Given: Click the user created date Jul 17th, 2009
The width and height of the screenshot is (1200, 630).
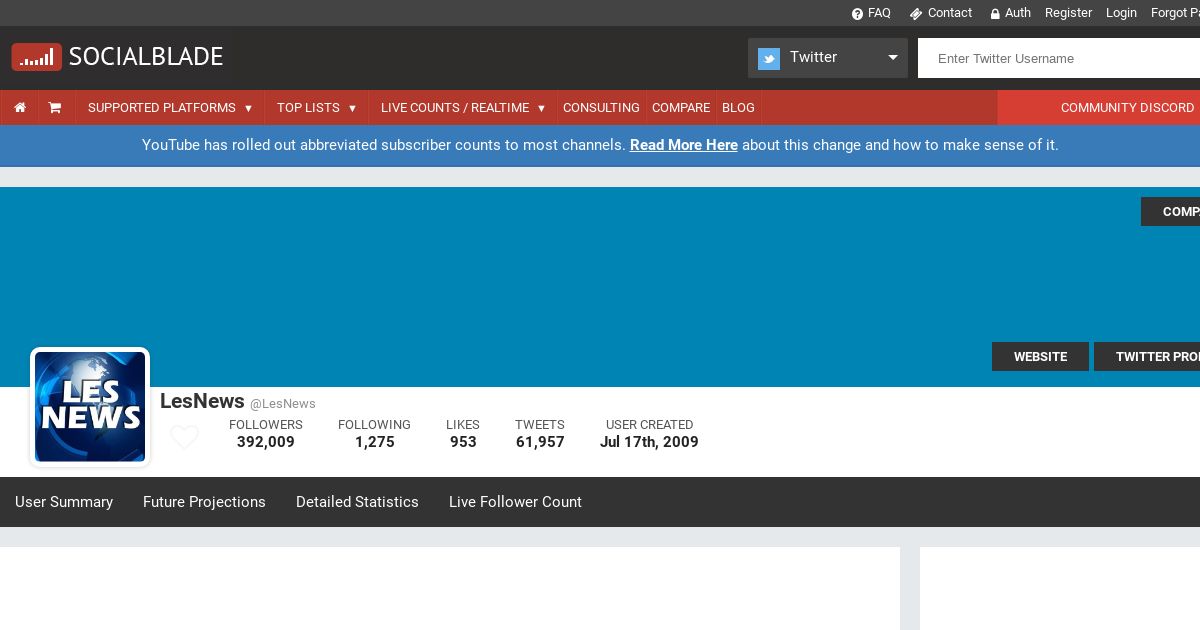Looking at the screenshot, I should pyautogui.click(x=649, y=442).
